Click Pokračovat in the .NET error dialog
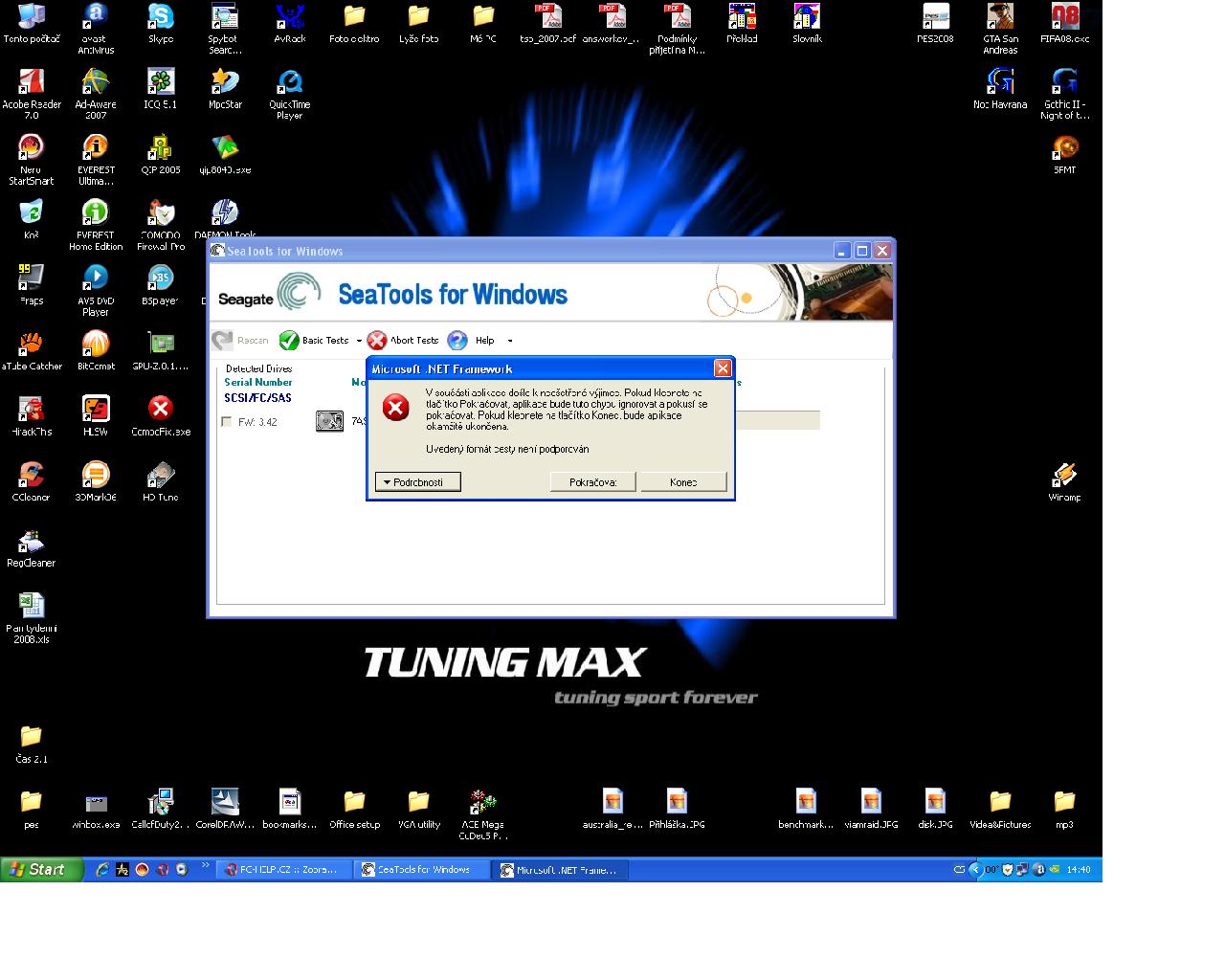1225x980 pixels. [x=593, y=482]
